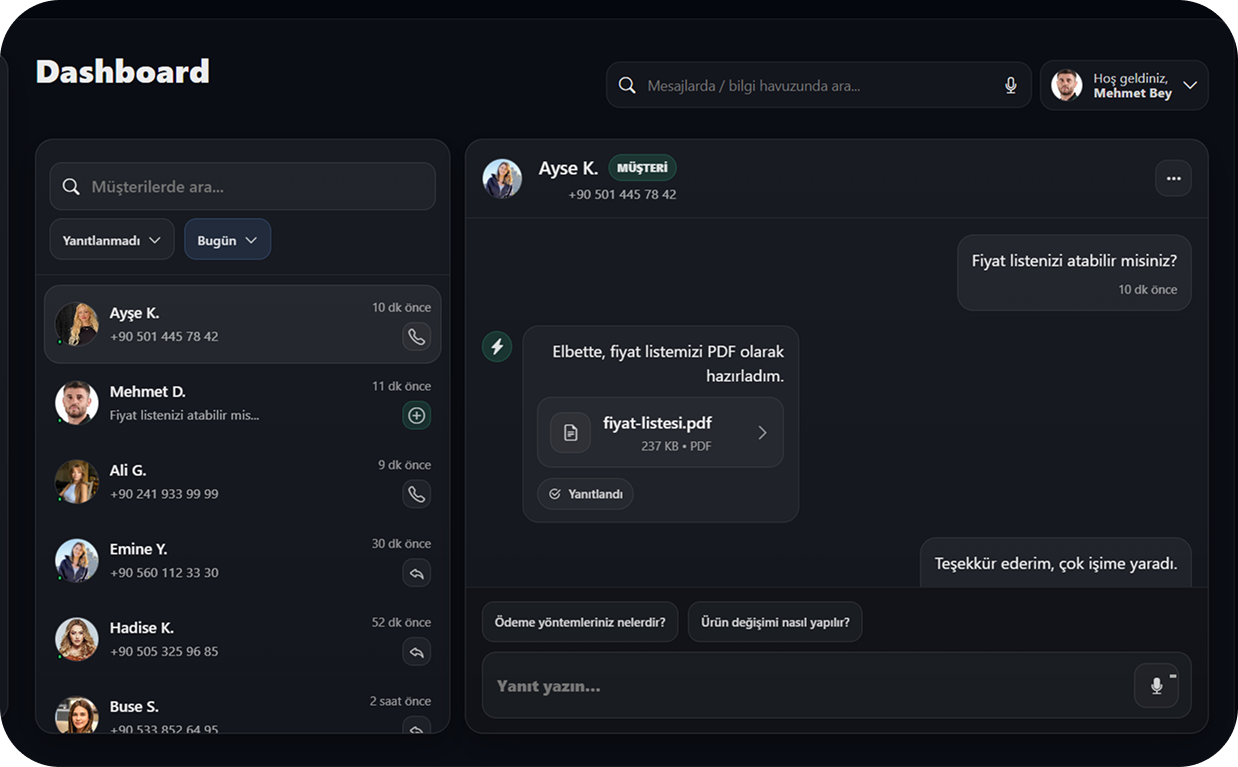Click the plus icon beside Mehmet D.
This screenshot has width=1238, height=767.
coord(417,416)
